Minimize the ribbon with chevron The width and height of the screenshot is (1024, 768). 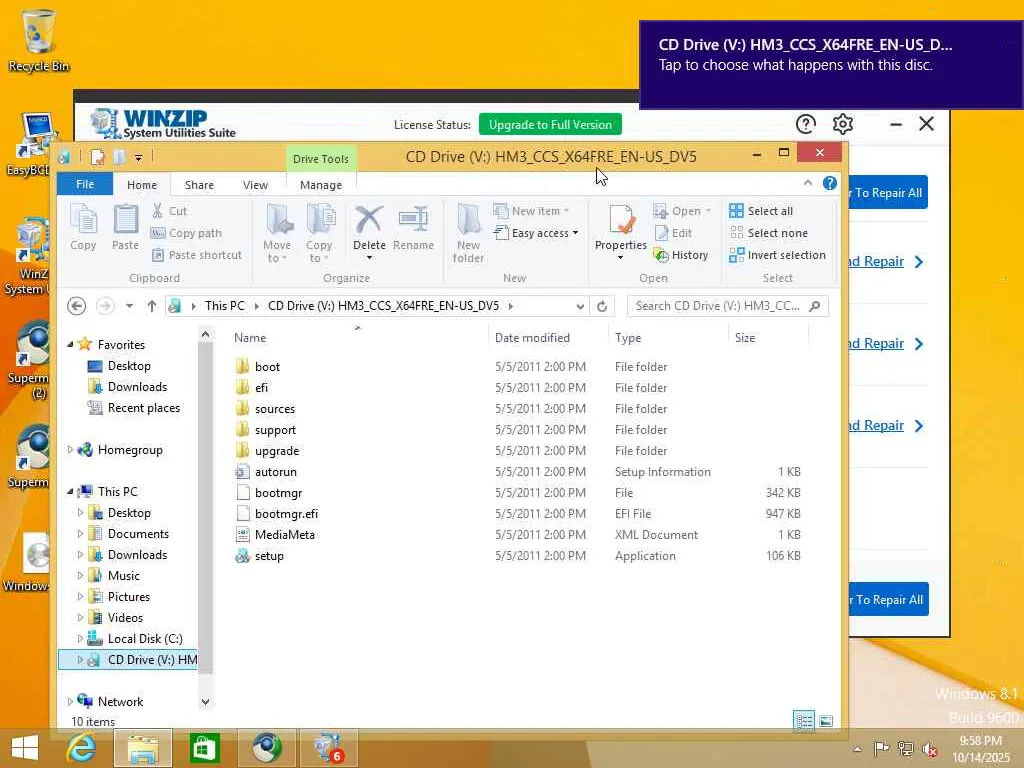coord(808,184)
